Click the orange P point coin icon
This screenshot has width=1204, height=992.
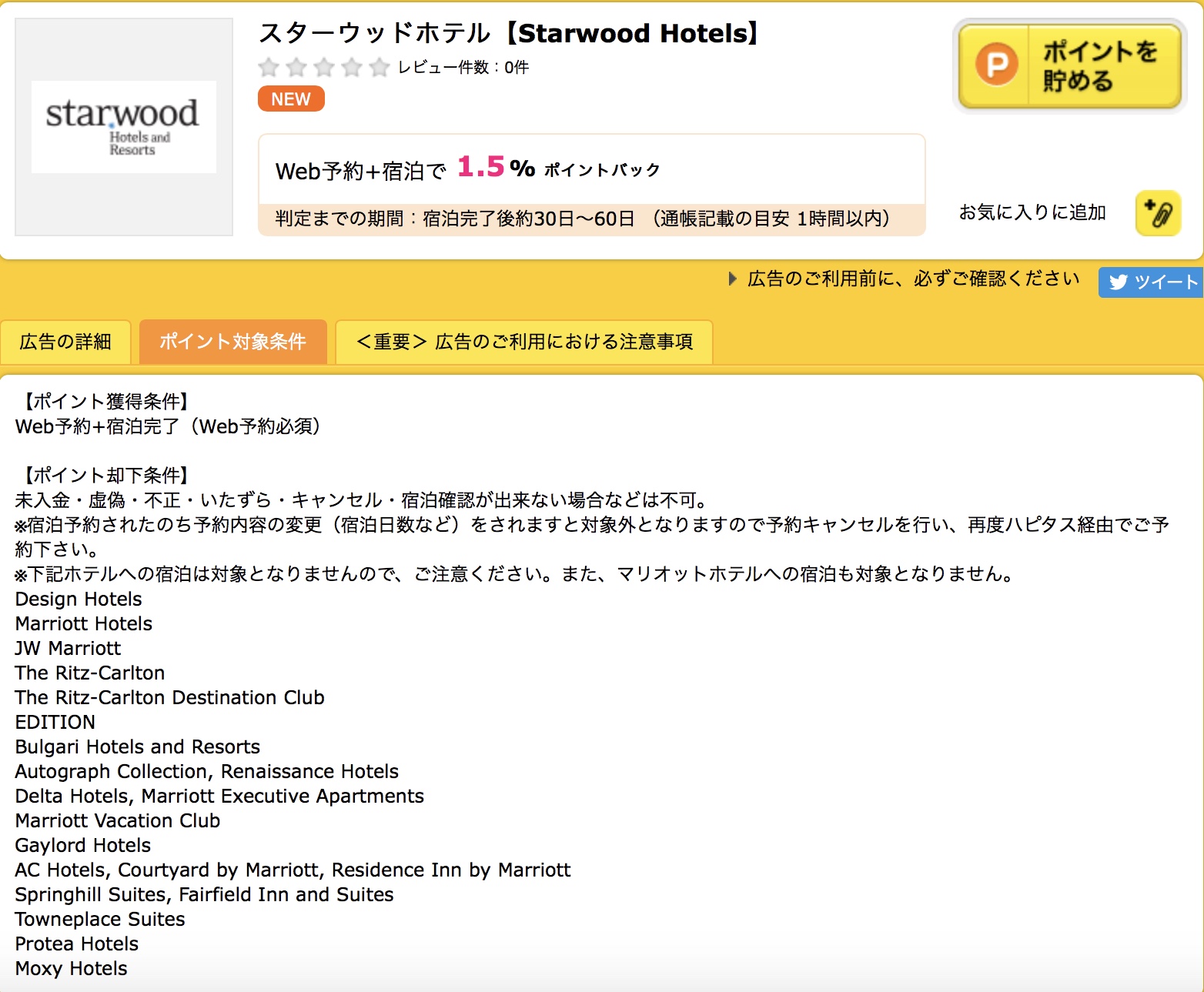[x=997, y=65]
